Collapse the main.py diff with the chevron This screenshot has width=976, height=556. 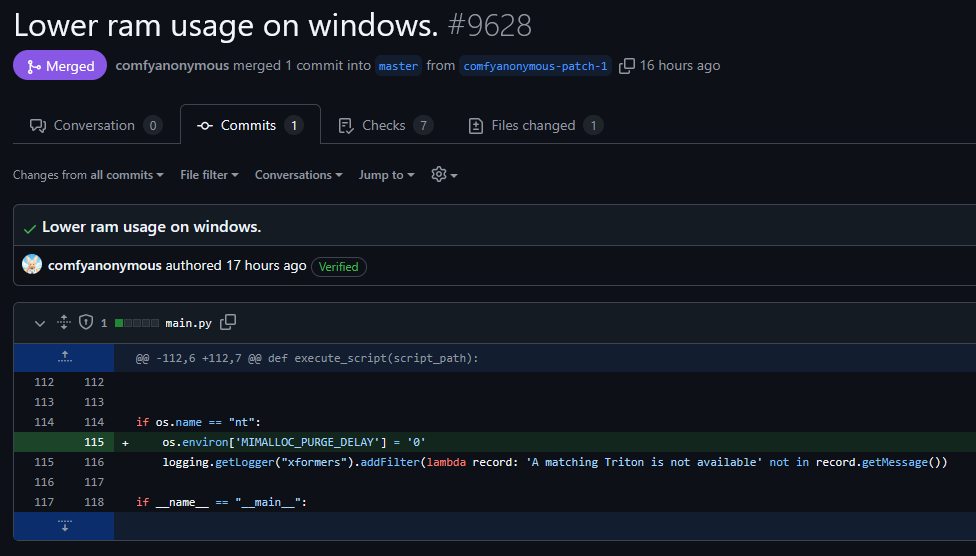40,323
